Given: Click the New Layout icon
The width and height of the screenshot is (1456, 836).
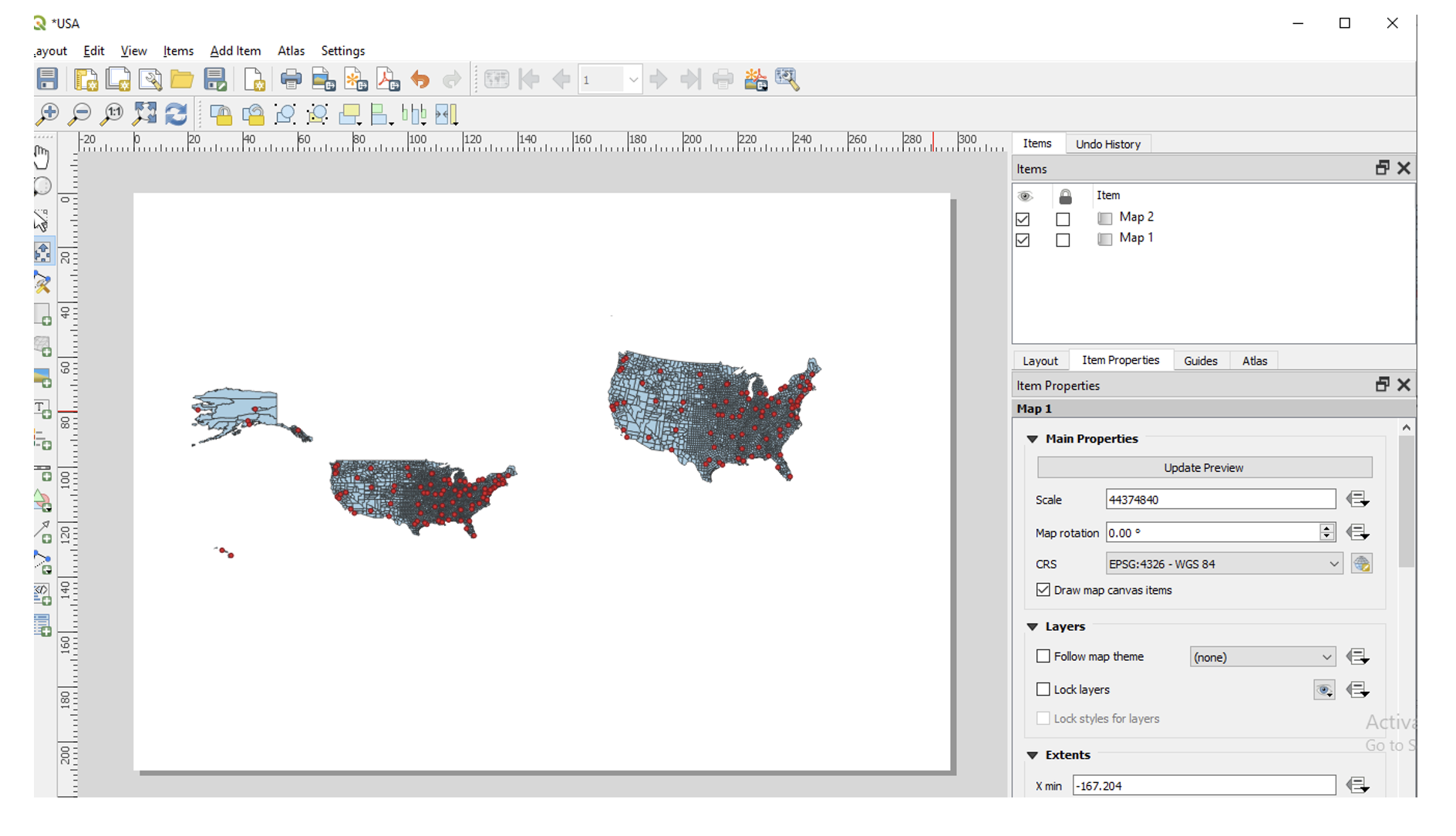Looking at the screenshot, I should click(86, 79).
